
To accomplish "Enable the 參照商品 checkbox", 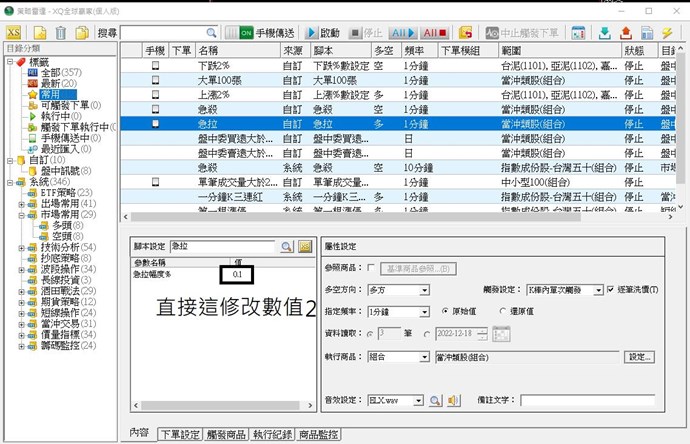I will pyautogui.click(x=372, y=268).
